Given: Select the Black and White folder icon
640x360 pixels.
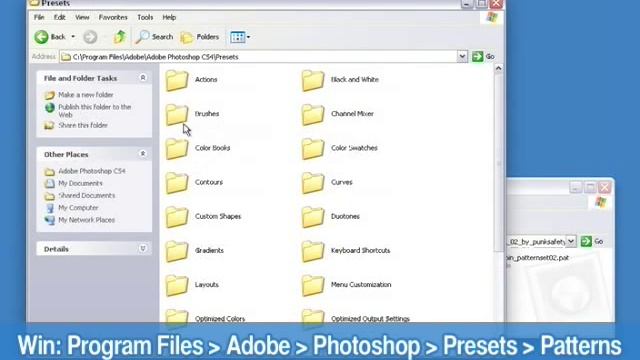Looking at the screenshot, I should pyautogui.click(x=313, y=80).
